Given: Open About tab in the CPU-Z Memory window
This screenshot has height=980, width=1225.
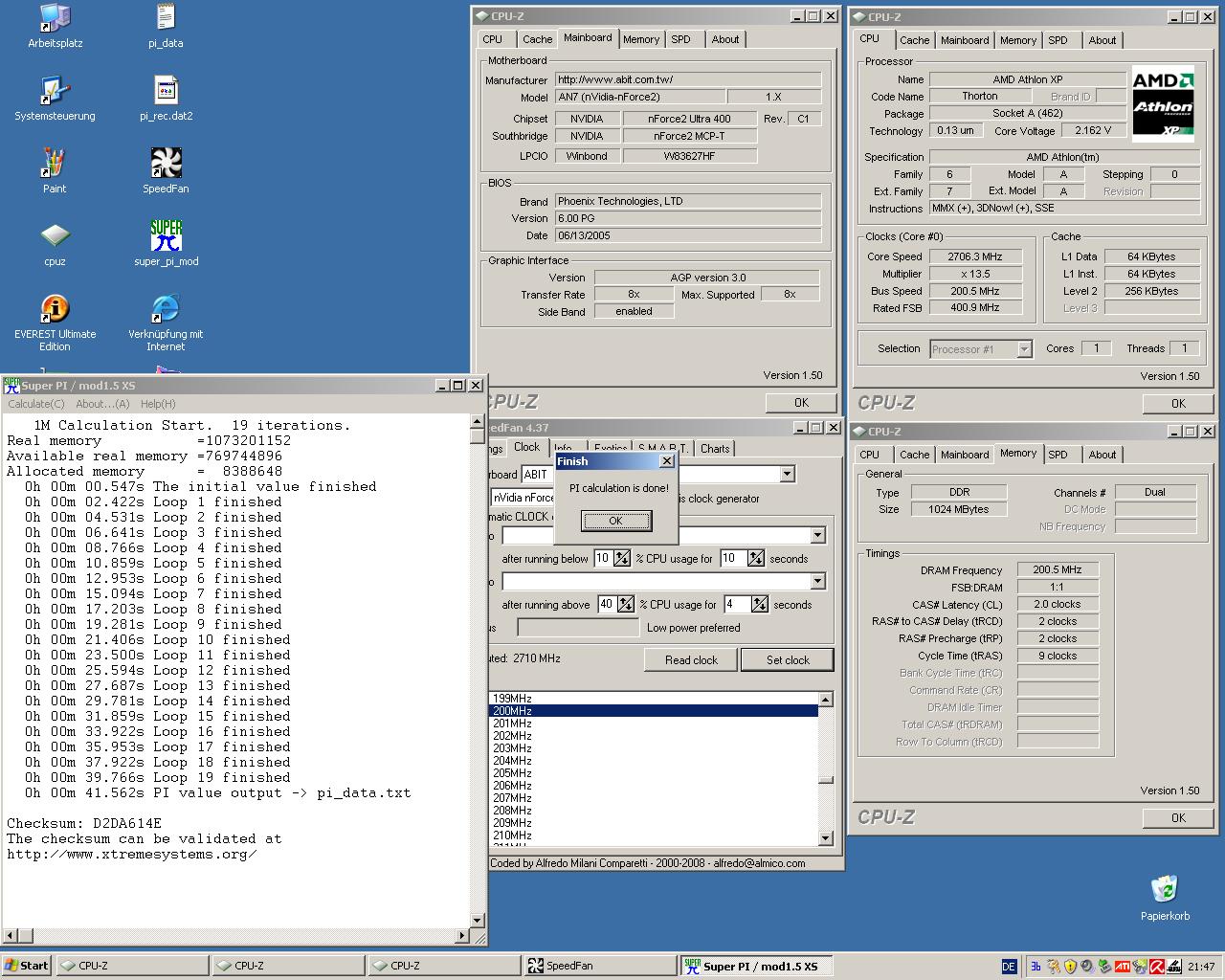Looking at the screenshot, I should 1102,455.
